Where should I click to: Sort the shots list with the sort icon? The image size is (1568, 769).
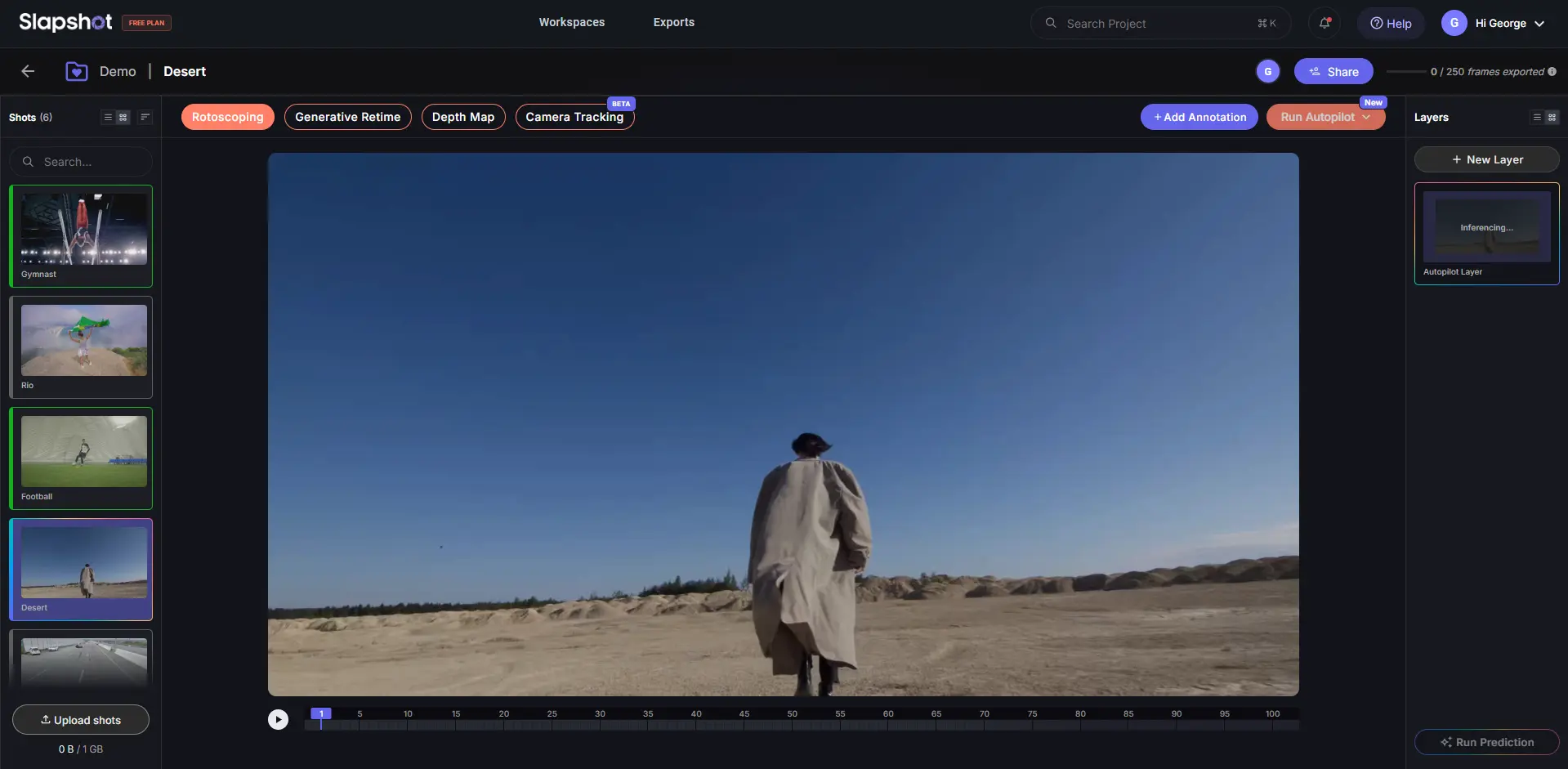[x=145, y=117]
